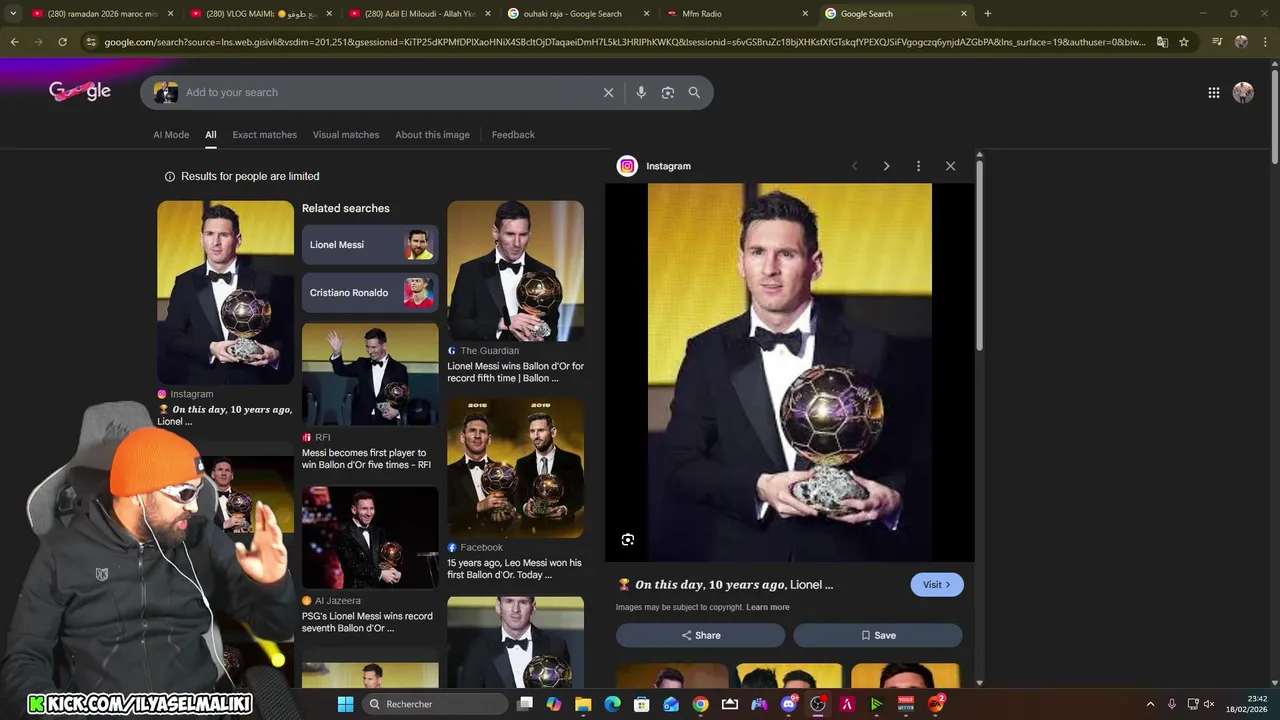Click the Feedback link

point(513,135)
